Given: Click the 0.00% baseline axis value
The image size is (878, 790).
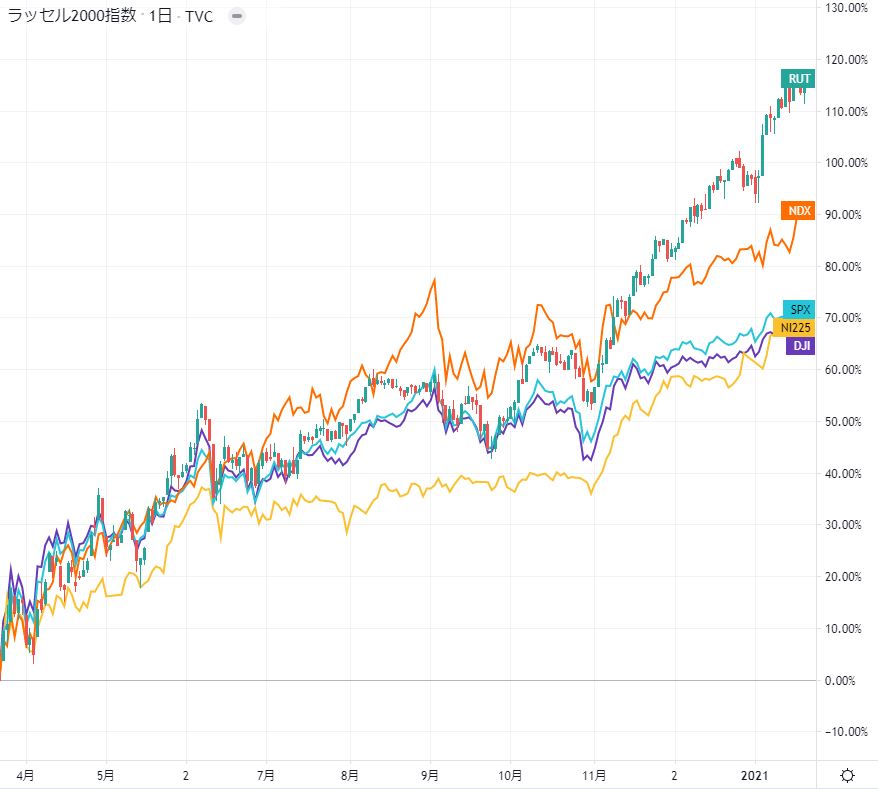Looking at the screenshot, I should tap(847, 680).
